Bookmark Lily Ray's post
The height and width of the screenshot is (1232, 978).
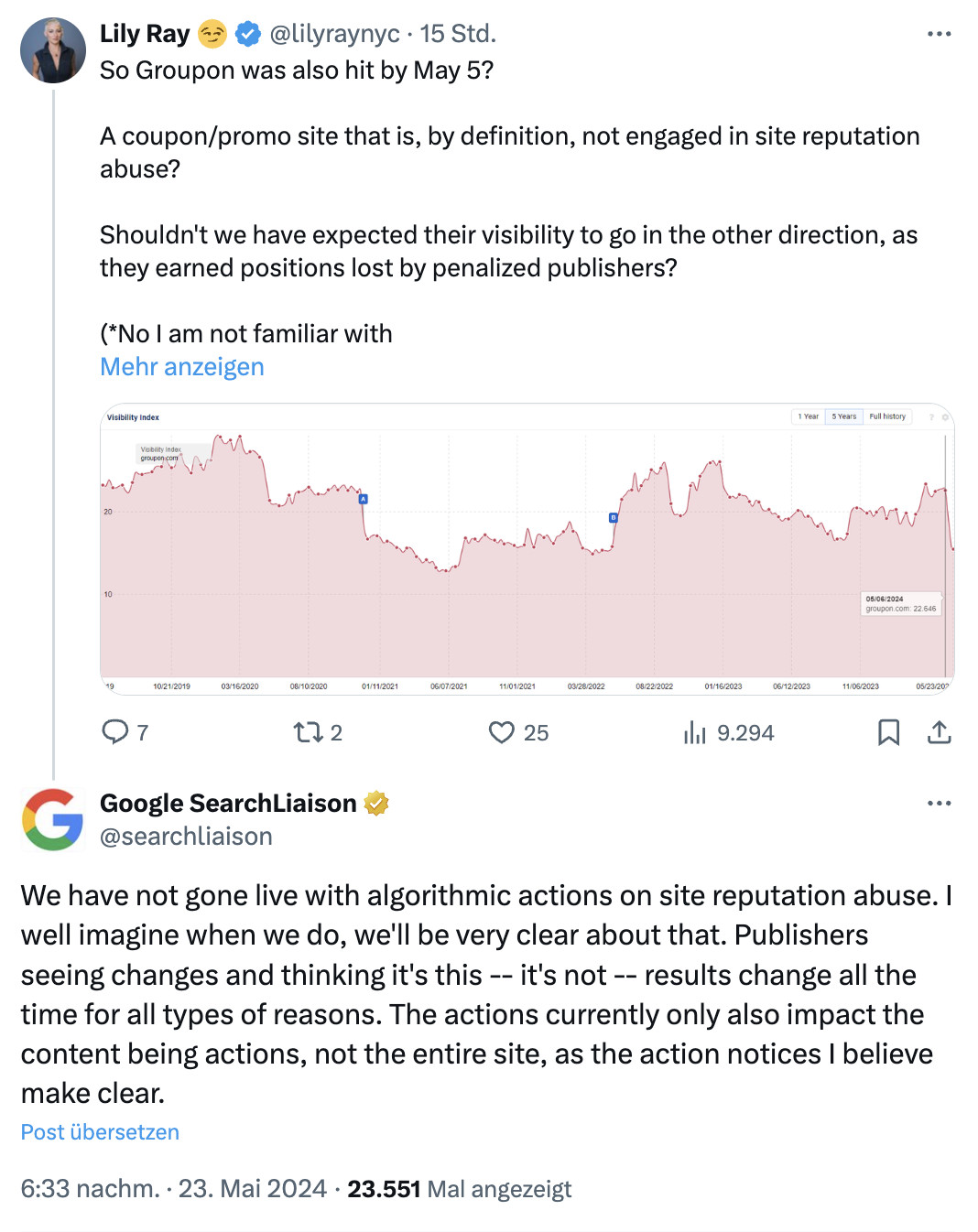point(888,732)
